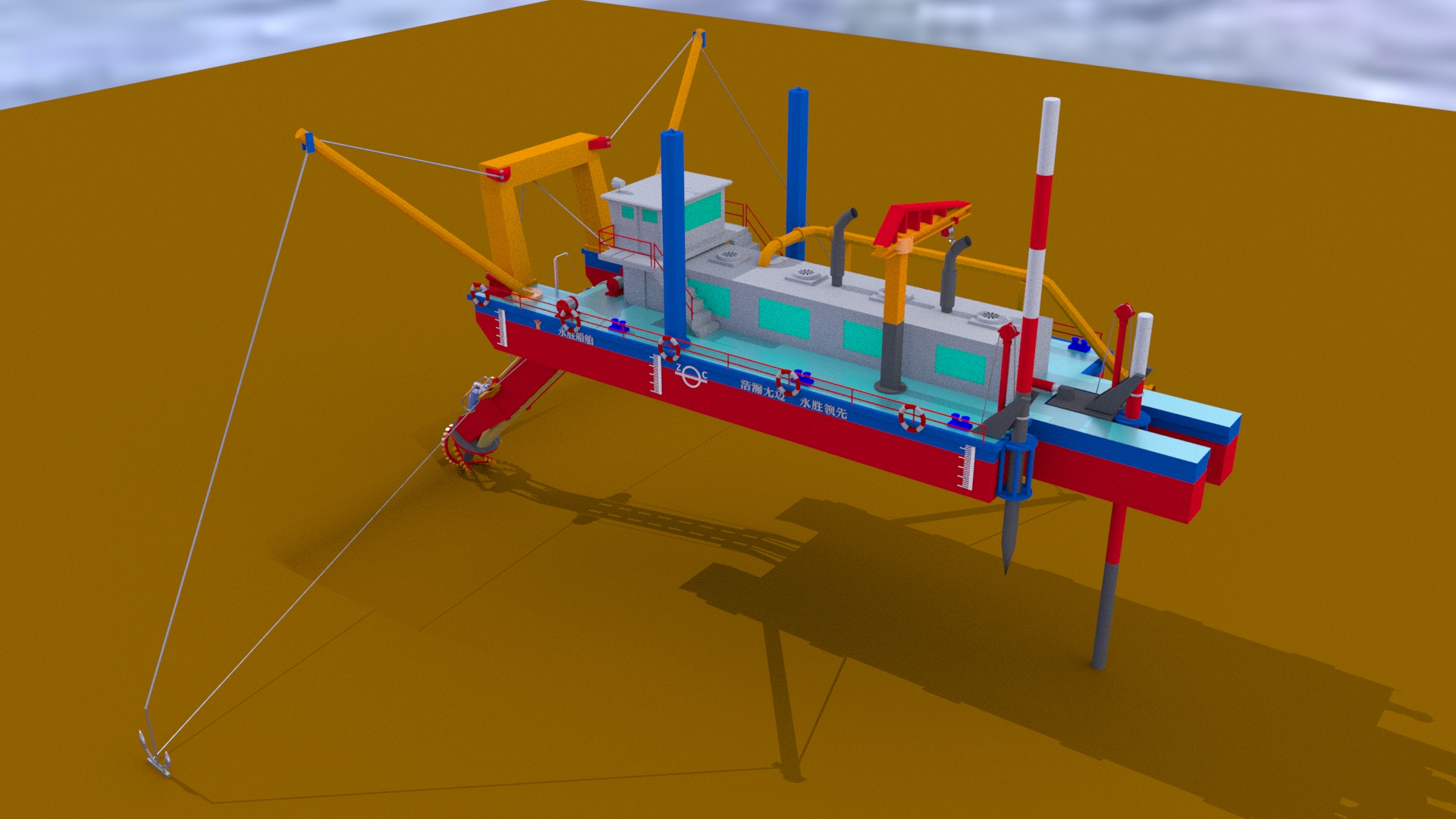Click the large teal control cabin window
This screenshot has height=819, width=1456.
pos(703,212)
